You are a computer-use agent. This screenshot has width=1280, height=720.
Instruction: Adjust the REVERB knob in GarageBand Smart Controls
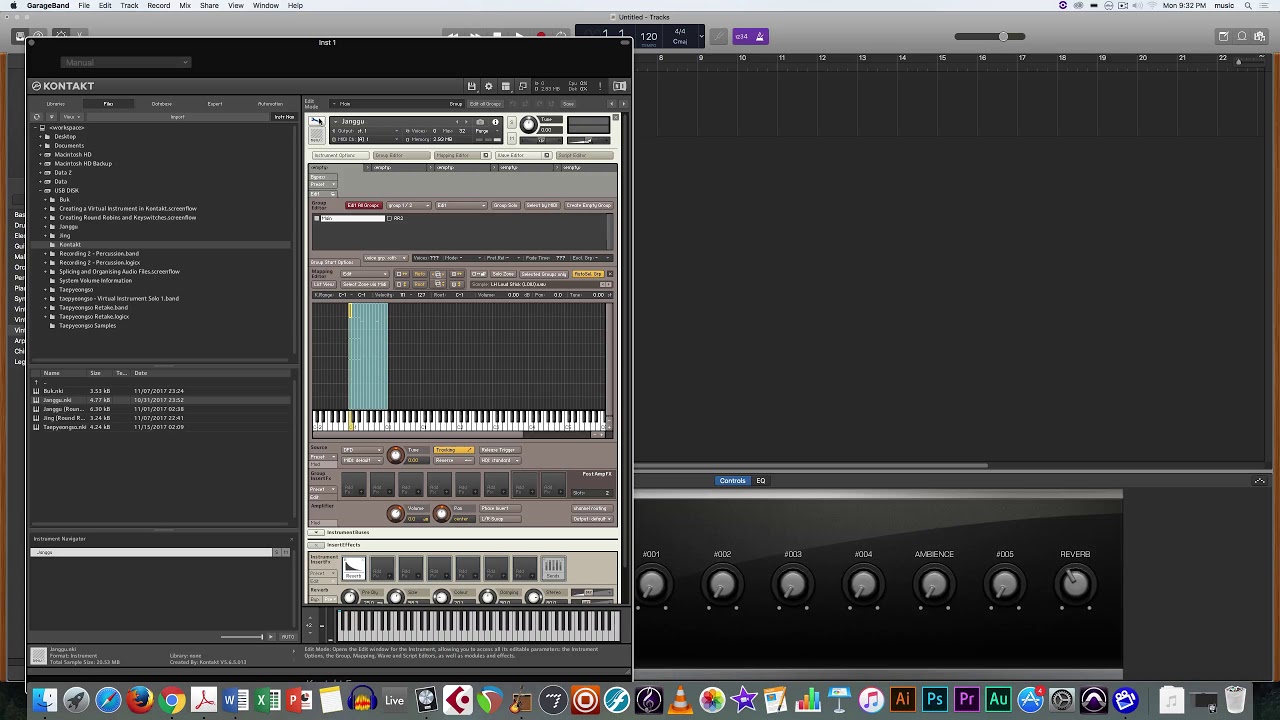click(x=1075, y=585)
